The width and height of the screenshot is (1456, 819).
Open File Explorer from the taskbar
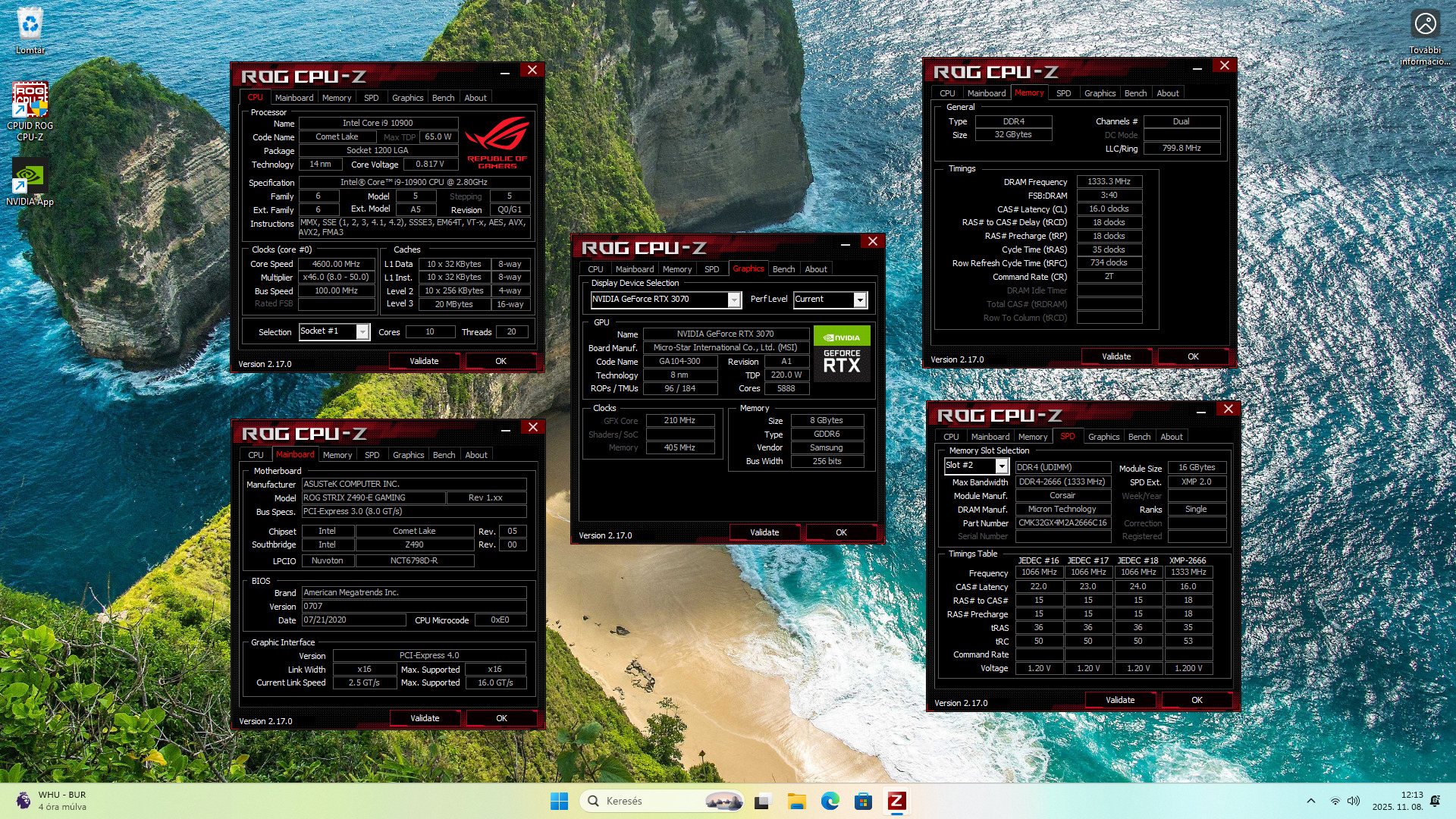tap(796, 801)
